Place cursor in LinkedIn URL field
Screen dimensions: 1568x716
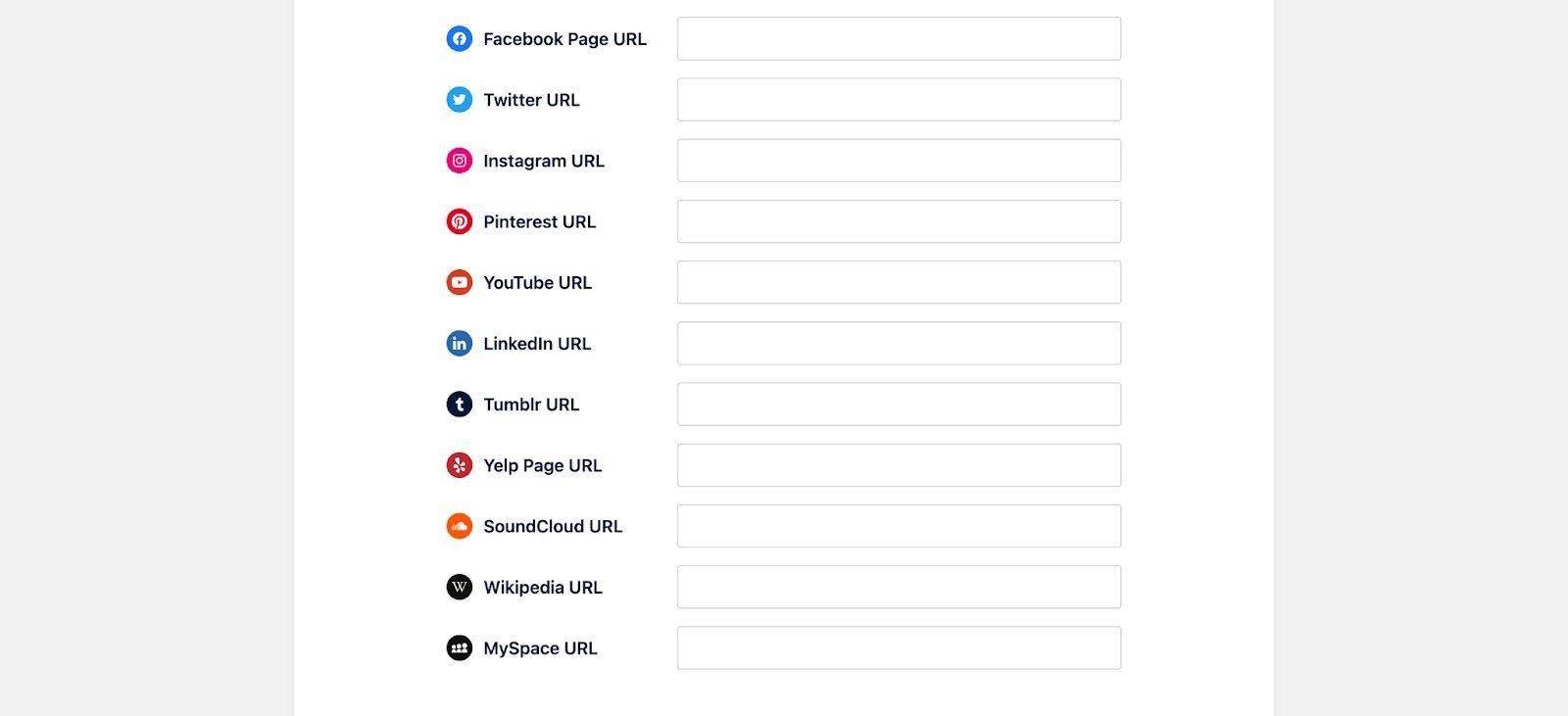tap(899, 344)
